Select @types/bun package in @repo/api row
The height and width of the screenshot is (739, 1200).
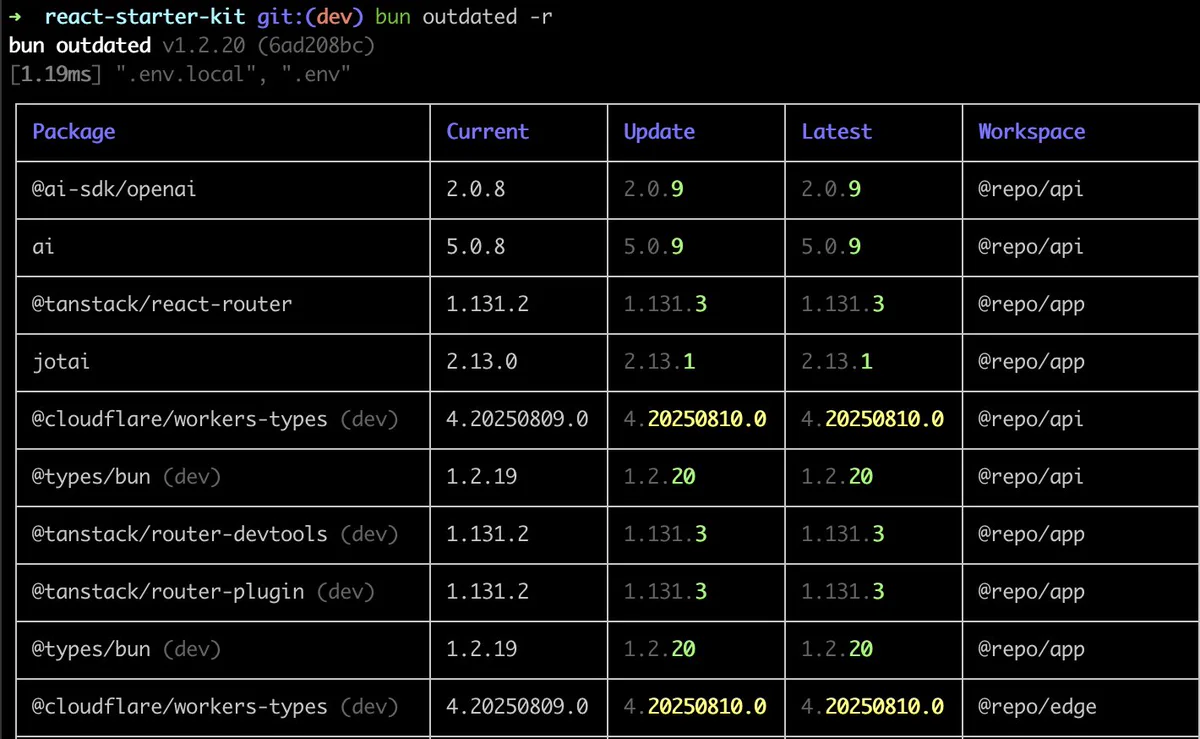[x=126, y=476]
